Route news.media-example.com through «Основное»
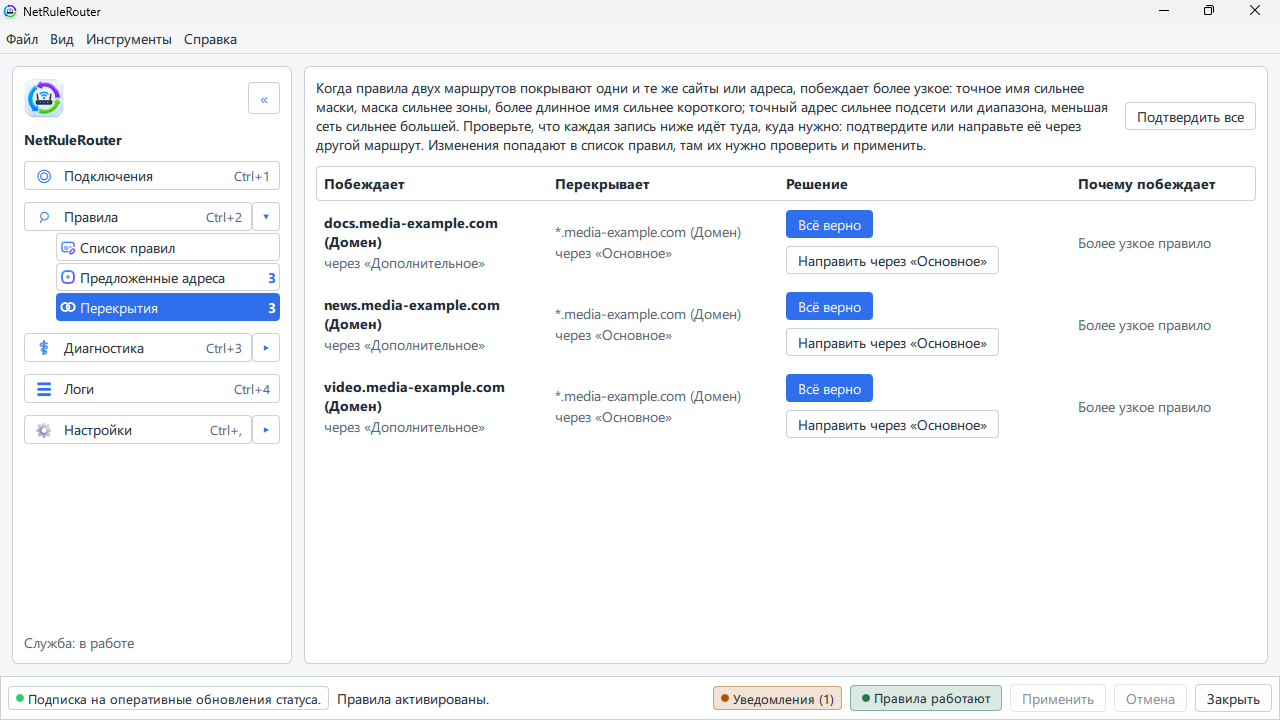The width and height of the screenshot is (1280, 720). (892, 342)
